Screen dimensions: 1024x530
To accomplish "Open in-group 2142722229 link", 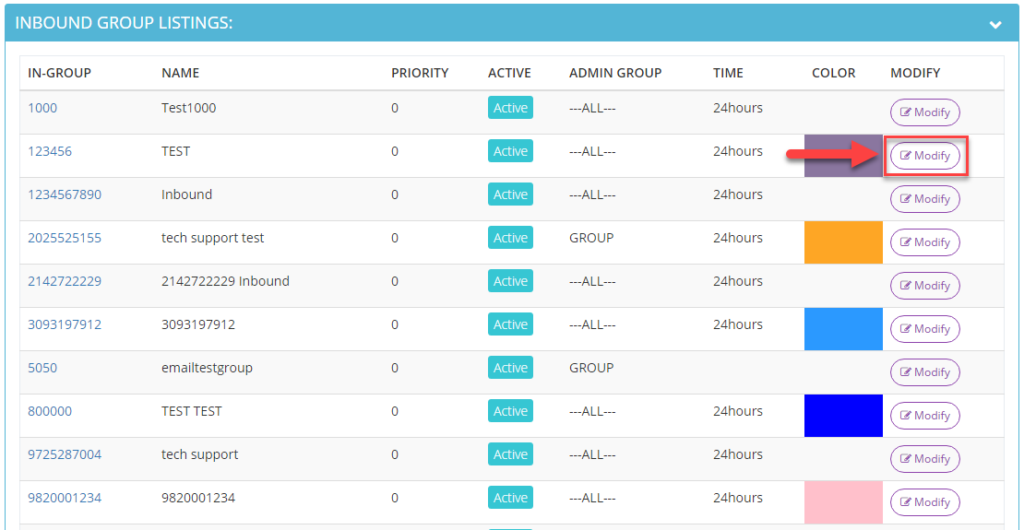I will point(65,281).
